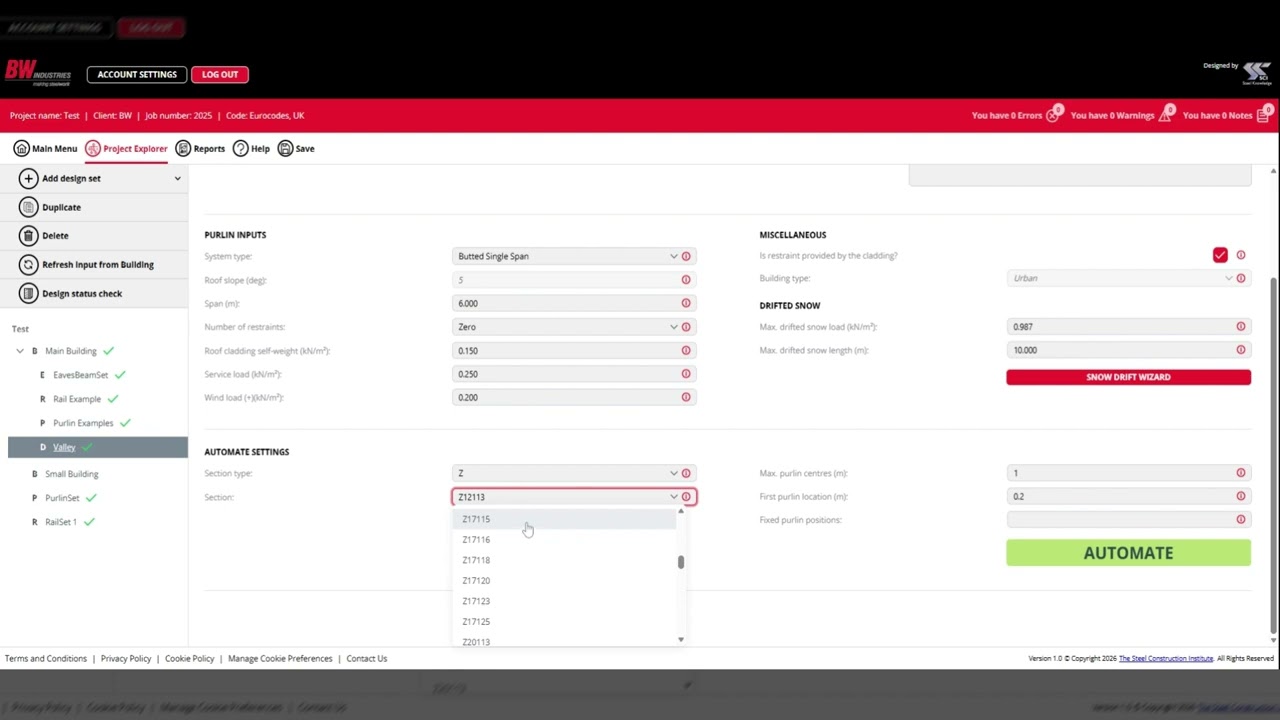Screen dimensions: 1280x720
Task: Click section list scroll up arrow
Action: tap(681, 512)
